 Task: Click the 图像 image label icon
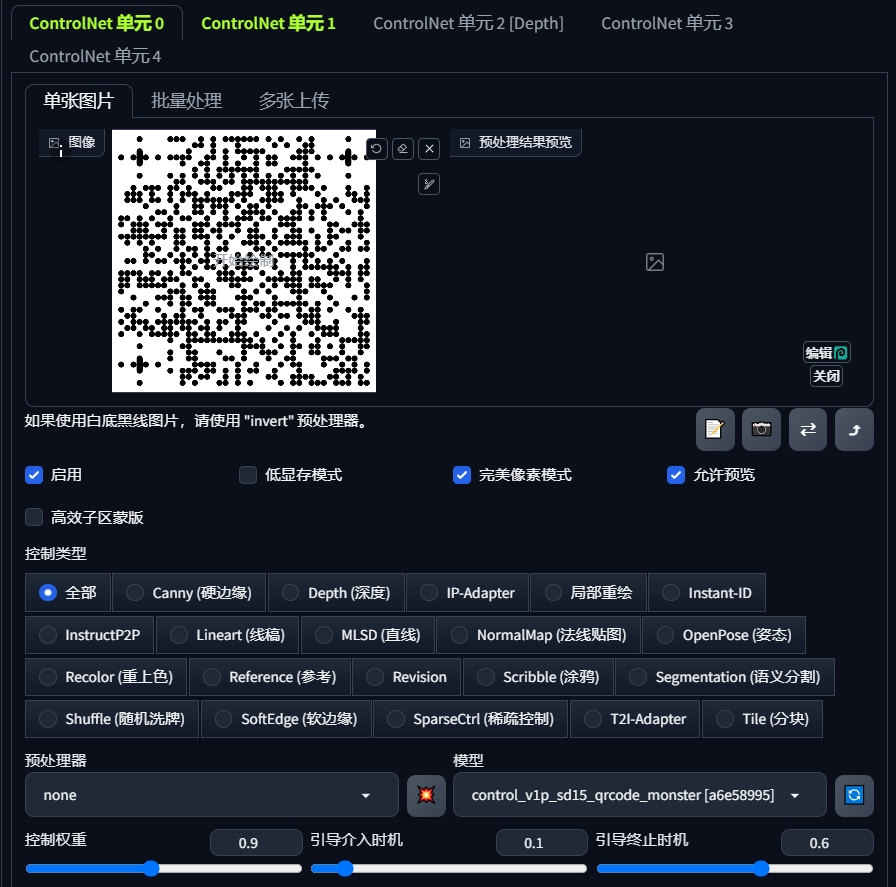coord(54,142)
